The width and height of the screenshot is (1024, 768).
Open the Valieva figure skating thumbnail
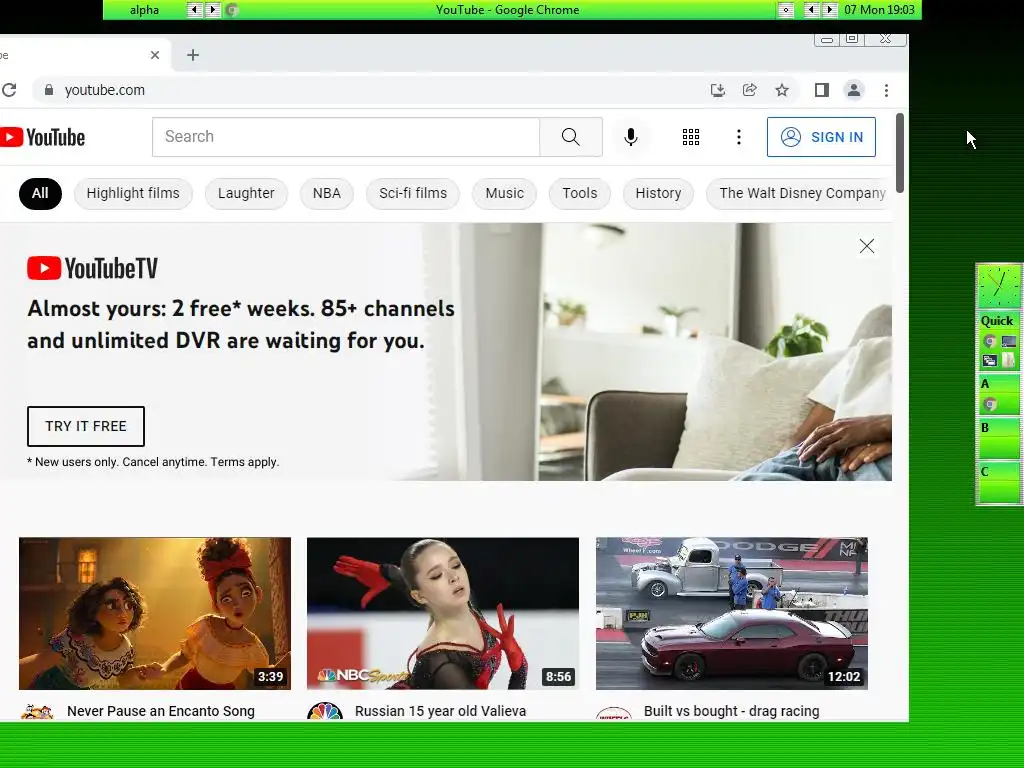pos(443,613)
